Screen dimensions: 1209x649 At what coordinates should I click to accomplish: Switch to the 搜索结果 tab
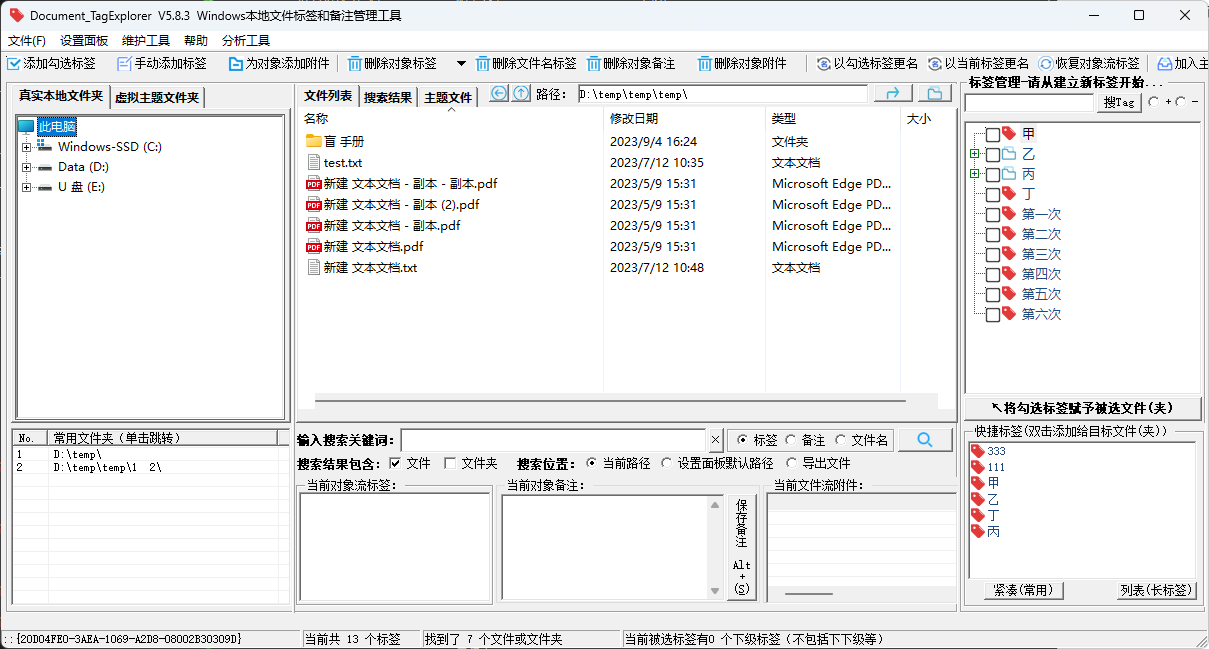point(387,97)
